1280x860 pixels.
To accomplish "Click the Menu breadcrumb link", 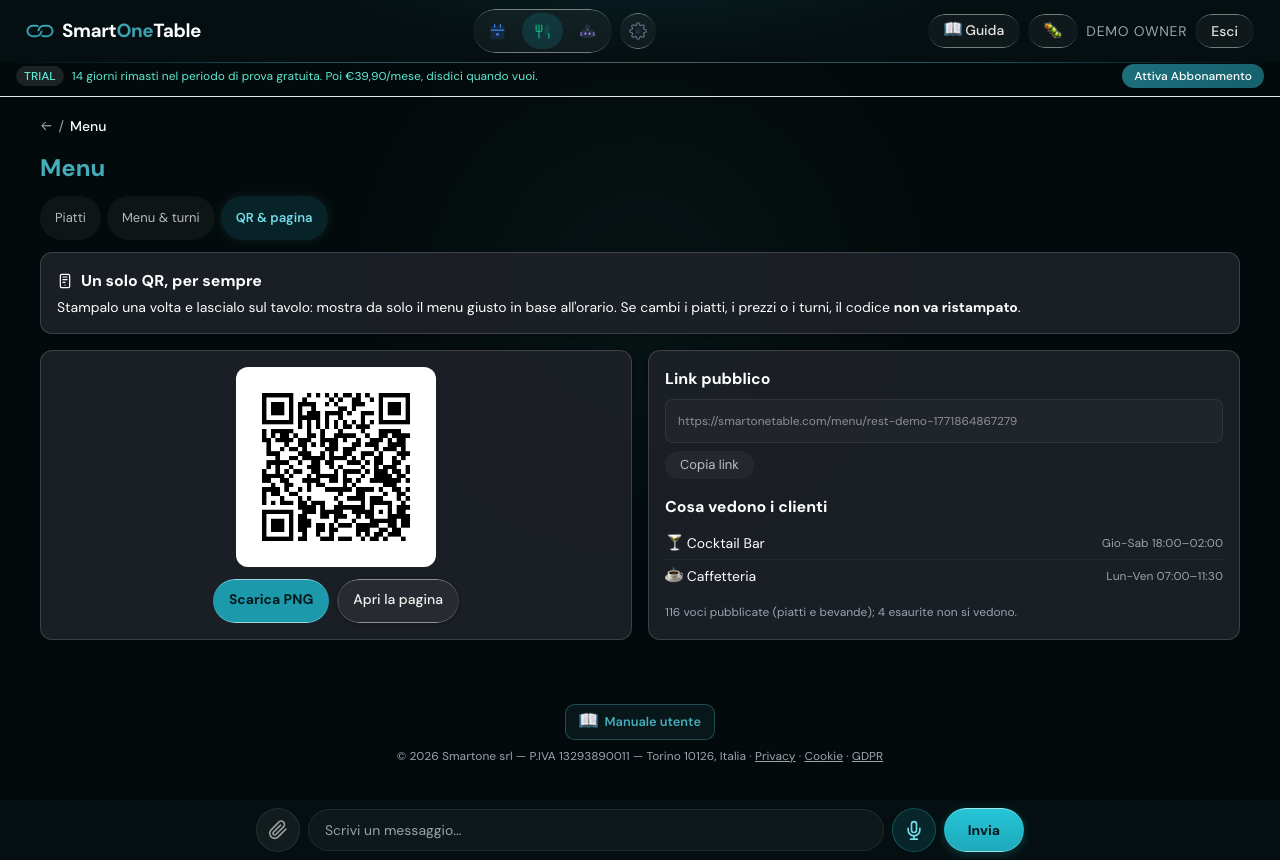I will [88, 126].
